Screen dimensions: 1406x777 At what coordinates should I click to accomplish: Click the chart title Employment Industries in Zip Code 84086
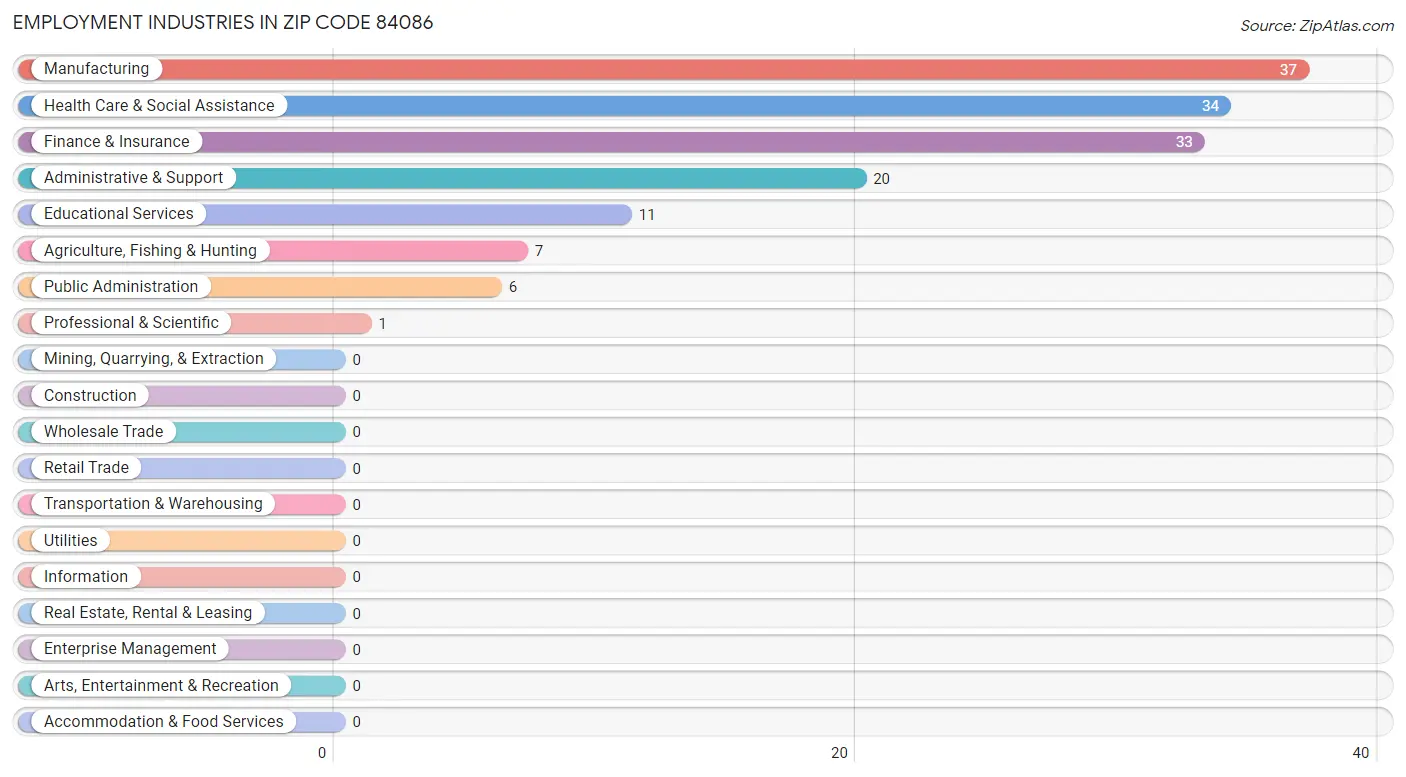[x=223, y=22]
